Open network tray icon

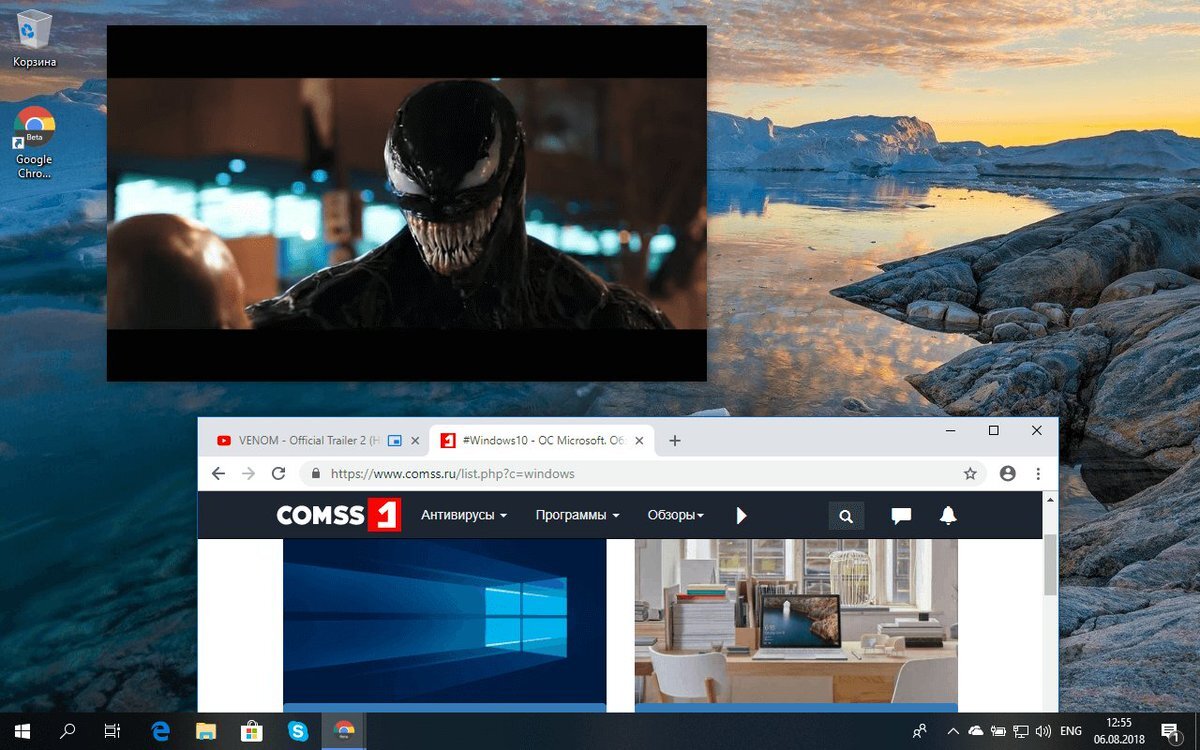tap(1022, 731)
